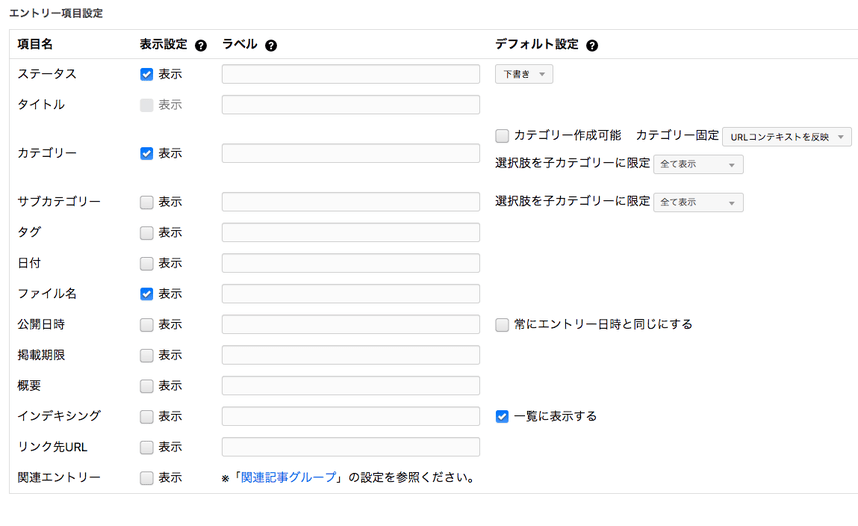Check カテゴリー作成可能 checkbox
Screen dimensions: 858x526
502,136
